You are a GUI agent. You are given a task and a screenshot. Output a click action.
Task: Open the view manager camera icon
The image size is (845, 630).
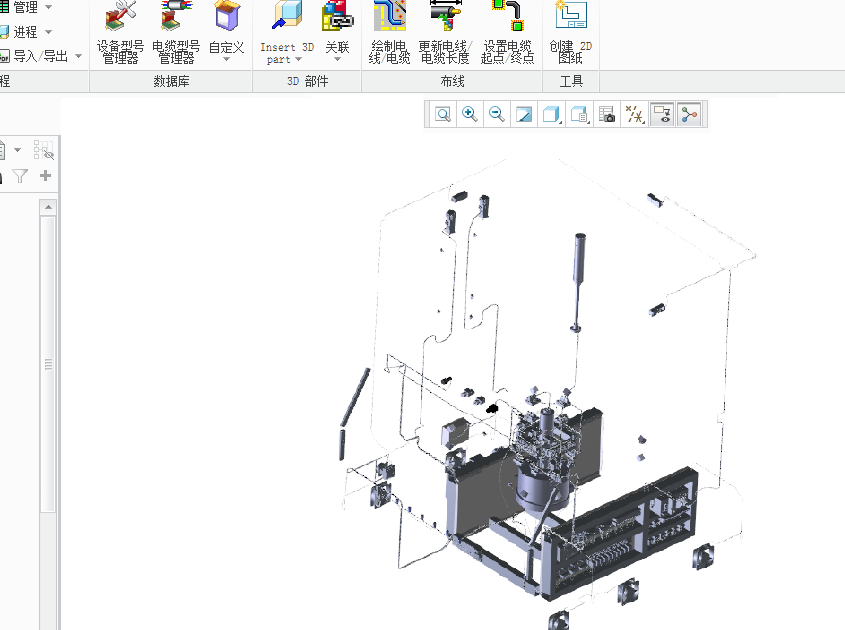(607, 114)
